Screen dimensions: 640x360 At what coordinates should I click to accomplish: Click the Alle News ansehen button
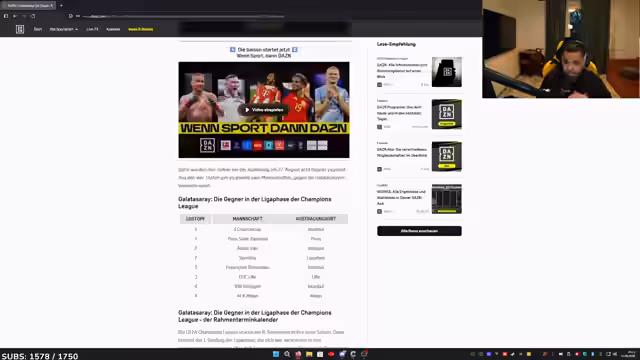coord(419,231)
